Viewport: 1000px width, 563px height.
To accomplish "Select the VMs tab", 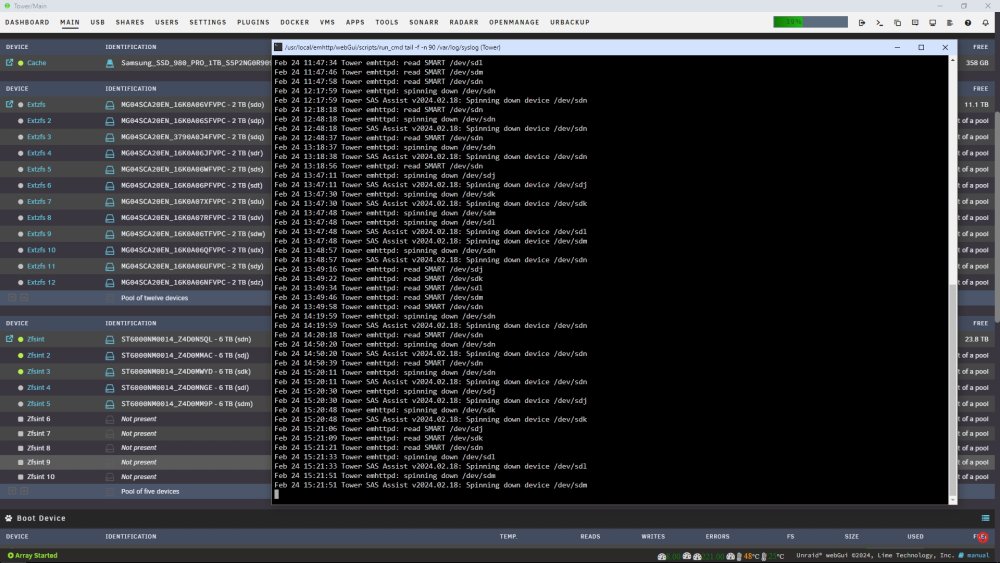I will [327, 22].
